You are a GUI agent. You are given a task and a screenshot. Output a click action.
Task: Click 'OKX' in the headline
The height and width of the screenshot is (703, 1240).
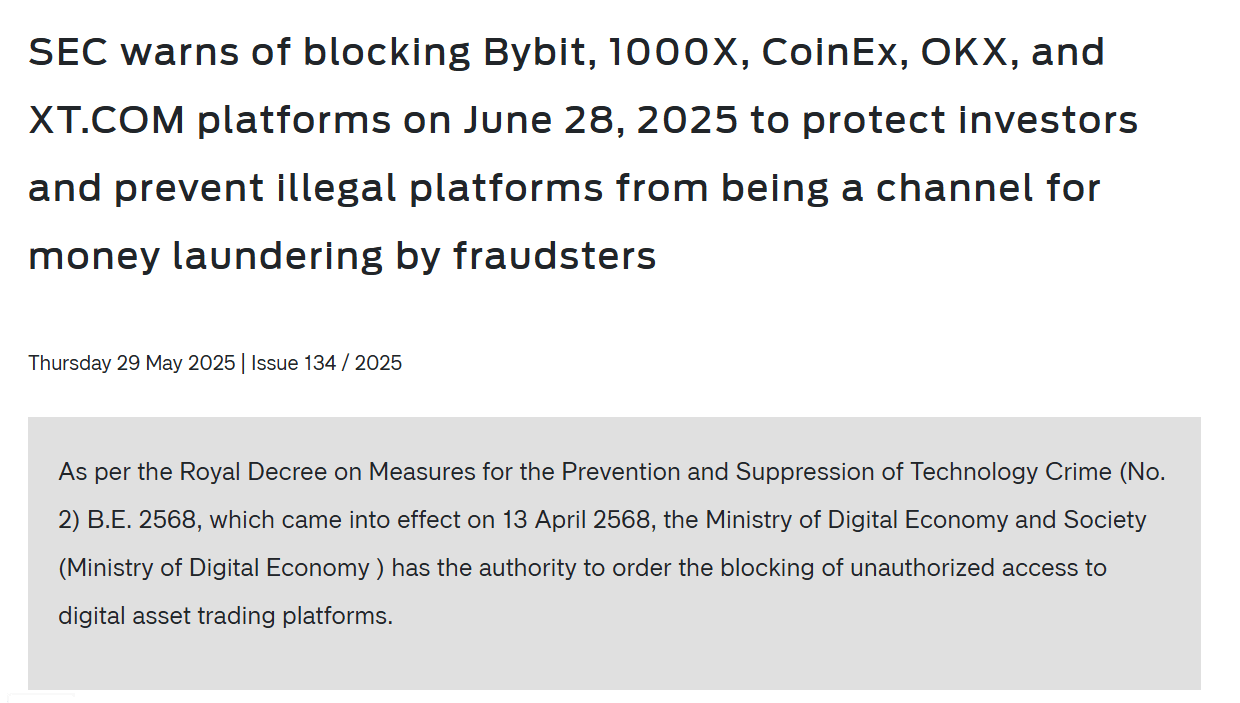click(x=962, y=52)
